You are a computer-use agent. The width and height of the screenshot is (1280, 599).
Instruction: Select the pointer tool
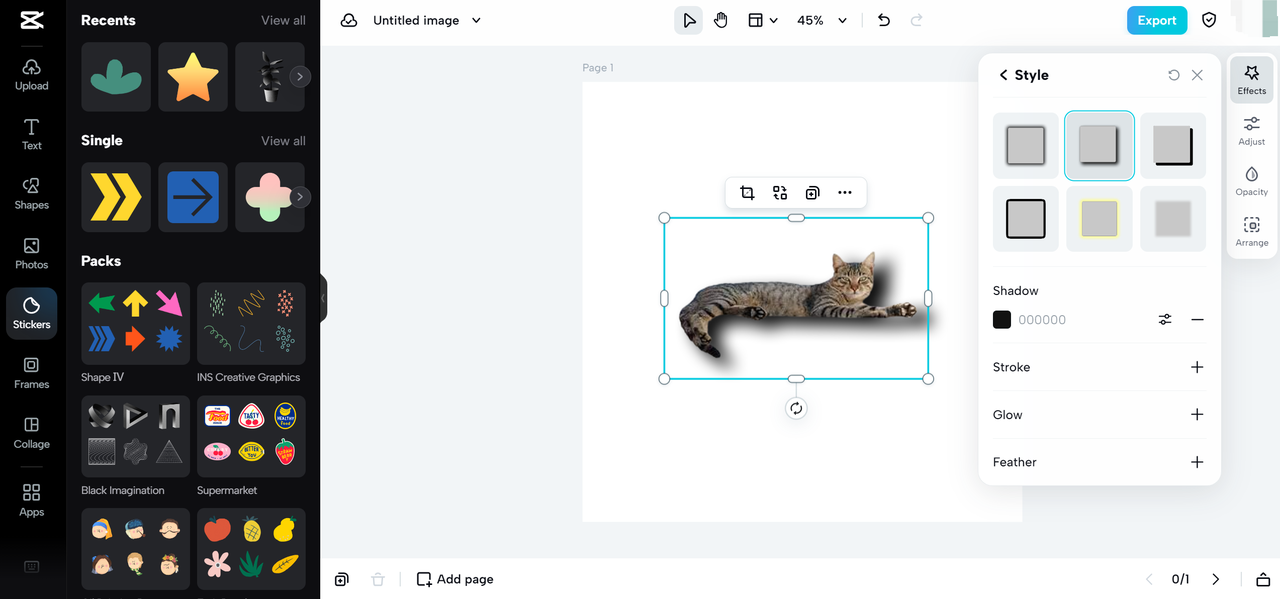click(x=688, y=20)
